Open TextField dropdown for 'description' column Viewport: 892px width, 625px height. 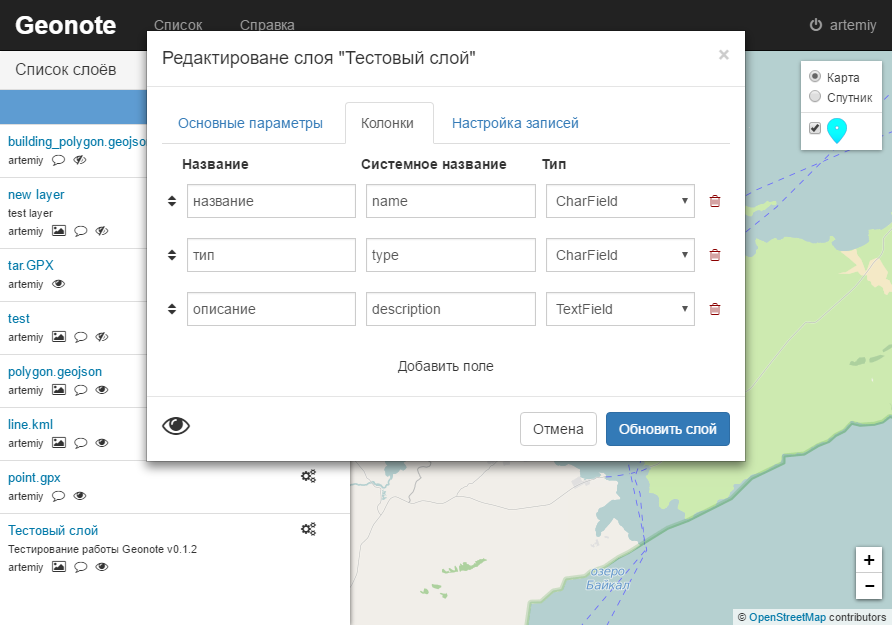pyautogui.click(x=620, y=309)
